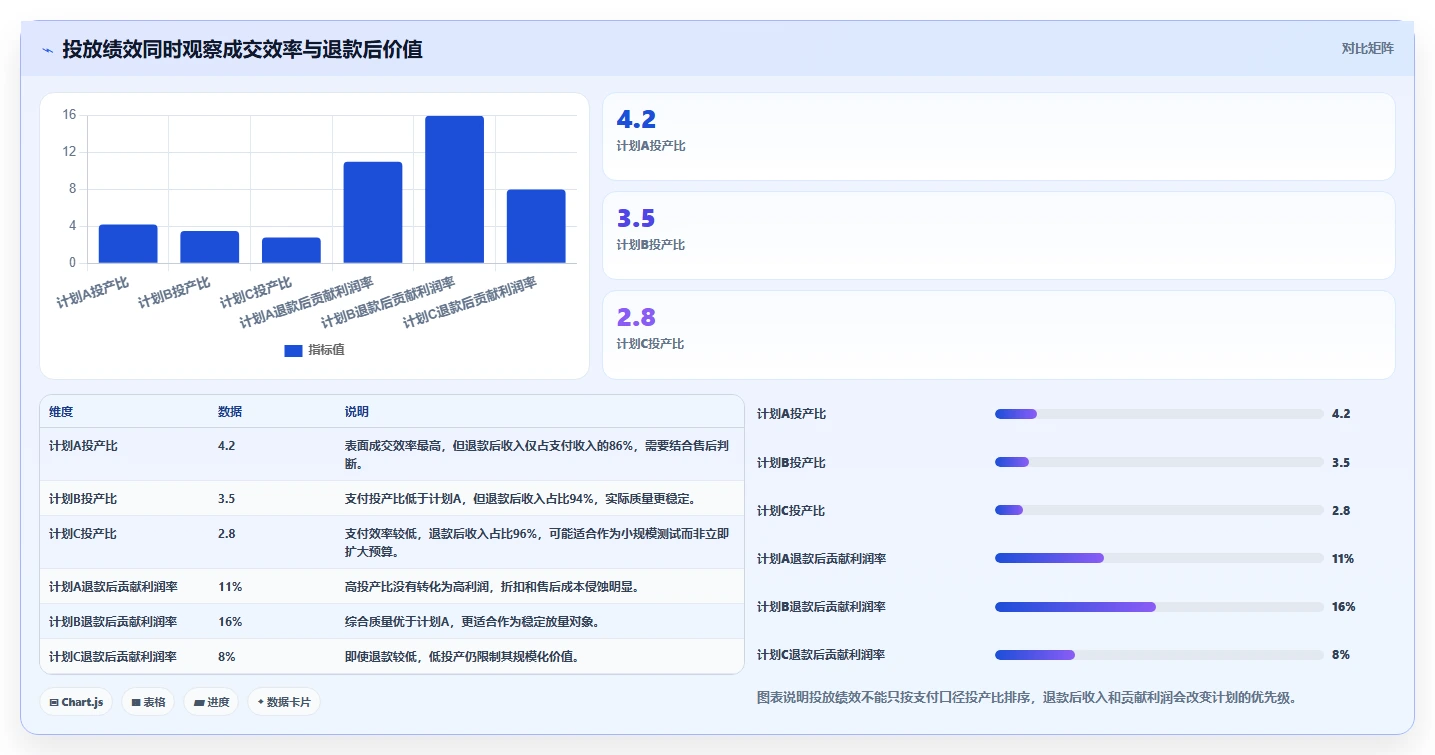Open the 3.5 计划B投产比 data card
1435x755 pixels.
pos(998,235)
